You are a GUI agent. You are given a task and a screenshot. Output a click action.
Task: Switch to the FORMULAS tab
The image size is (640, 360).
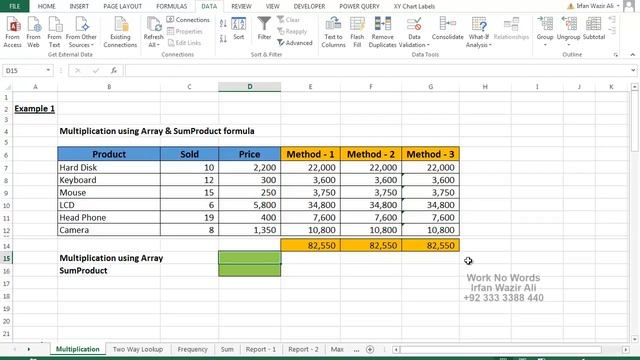171,6
